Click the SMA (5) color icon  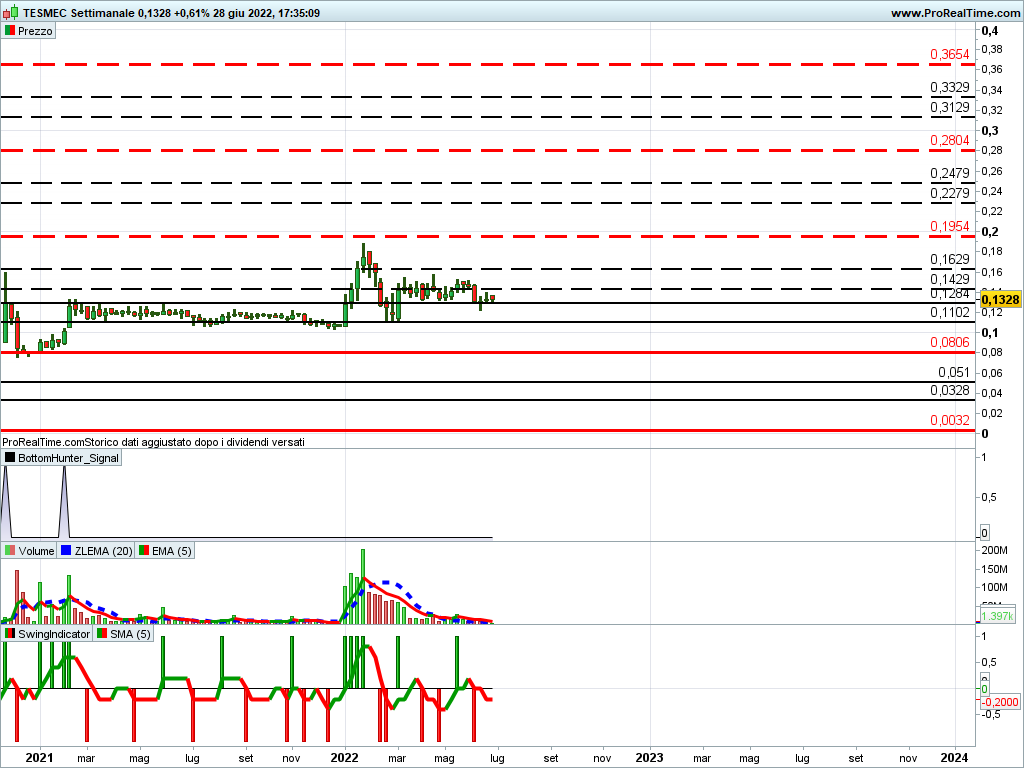[101, 634]
